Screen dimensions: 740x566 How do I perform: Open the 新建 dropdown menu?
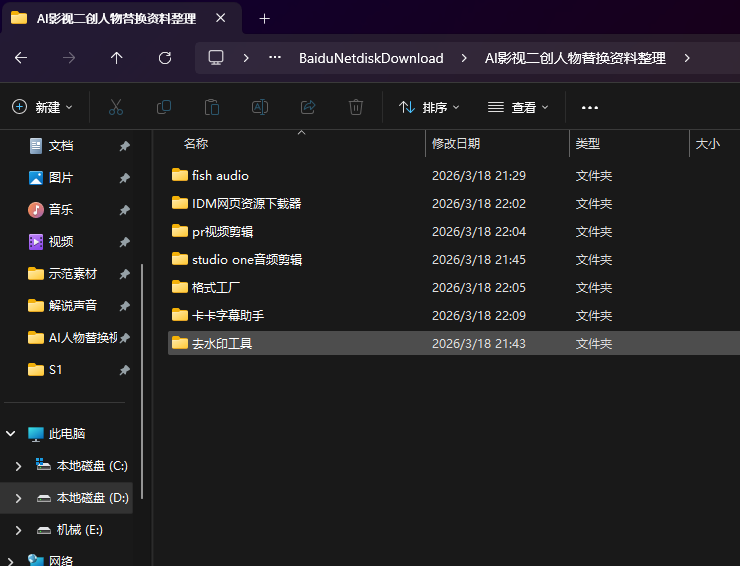[43, 107]
